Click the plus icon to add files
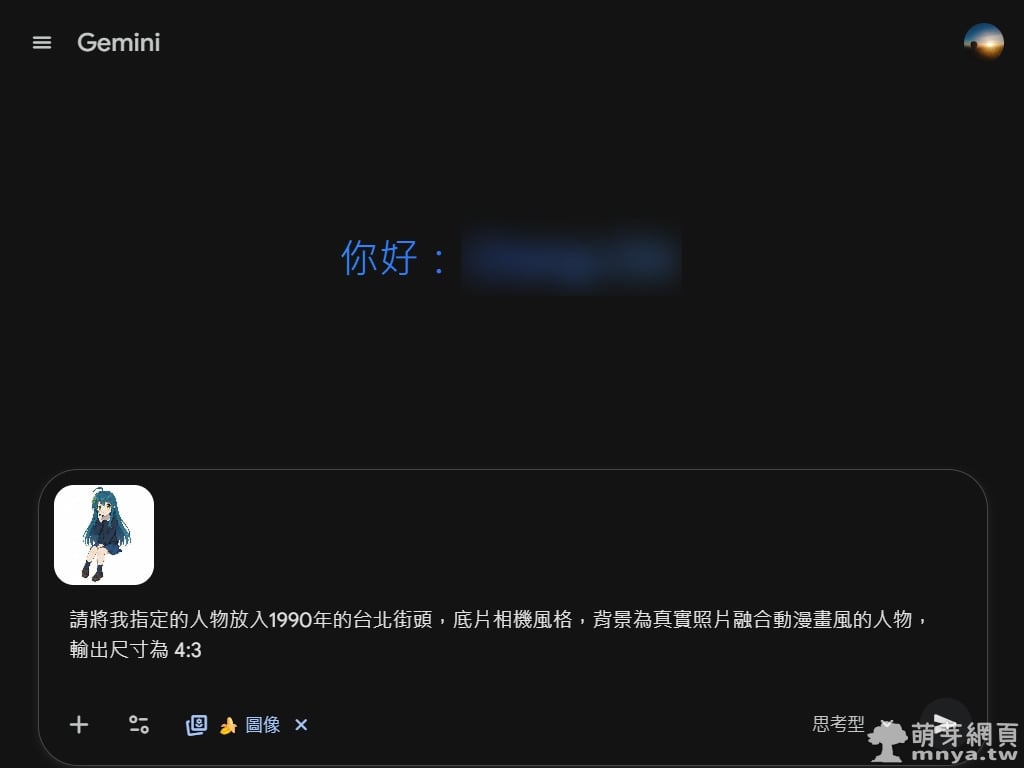The width and height of the screenshot is (1024, 768). (x=79, y=724)
